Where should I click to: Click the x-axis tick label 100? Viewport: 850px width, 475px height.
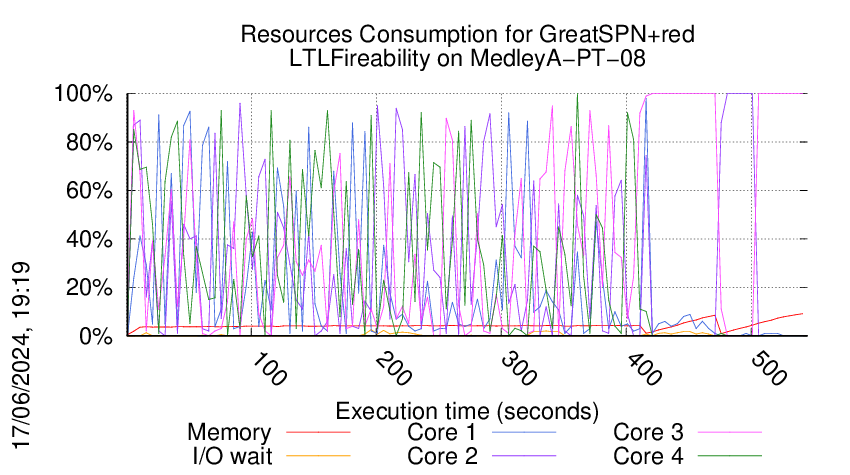(269, 369)
